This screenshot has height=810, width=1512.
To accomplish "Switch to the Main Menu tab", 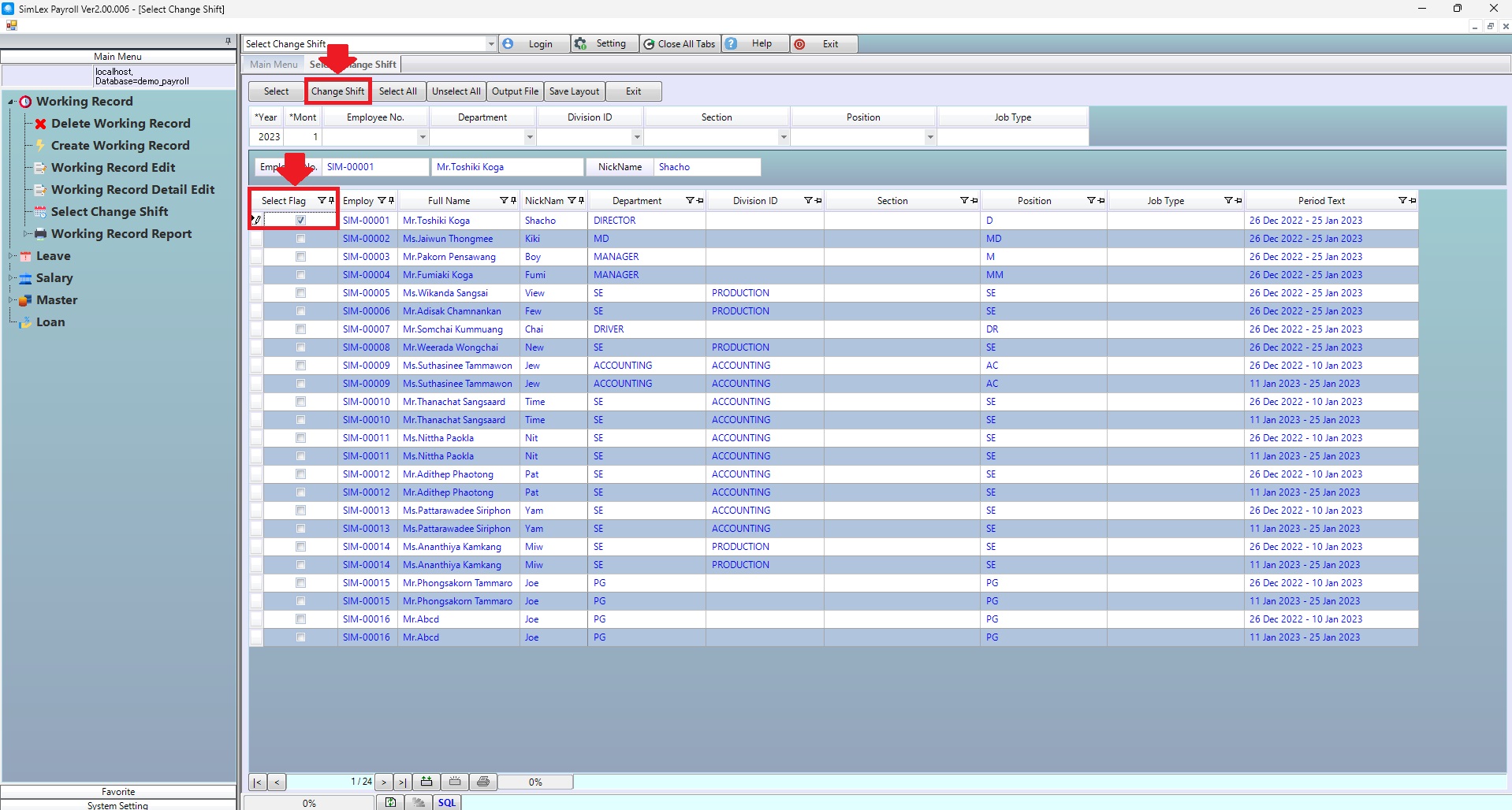I will [x=274, y=65].
